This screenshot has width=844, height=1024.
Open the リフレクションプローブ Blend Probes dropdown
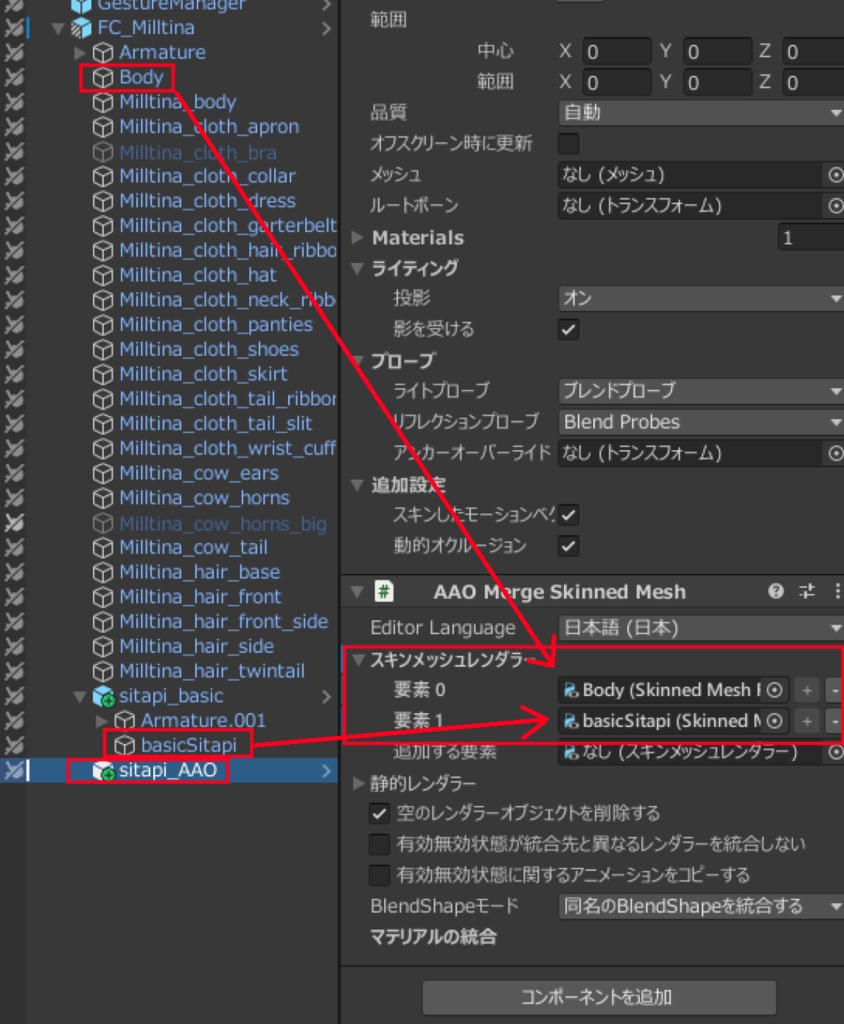[x=701, y=422]
